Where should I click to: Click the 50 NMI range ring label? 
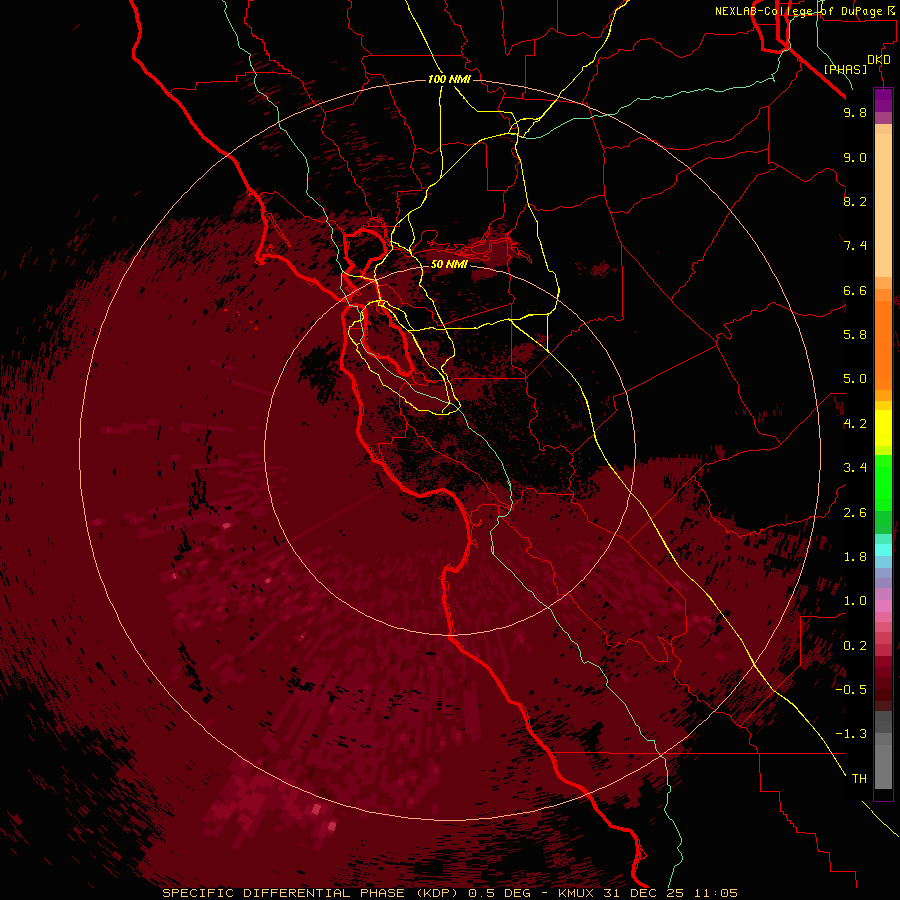click(449, 264)
